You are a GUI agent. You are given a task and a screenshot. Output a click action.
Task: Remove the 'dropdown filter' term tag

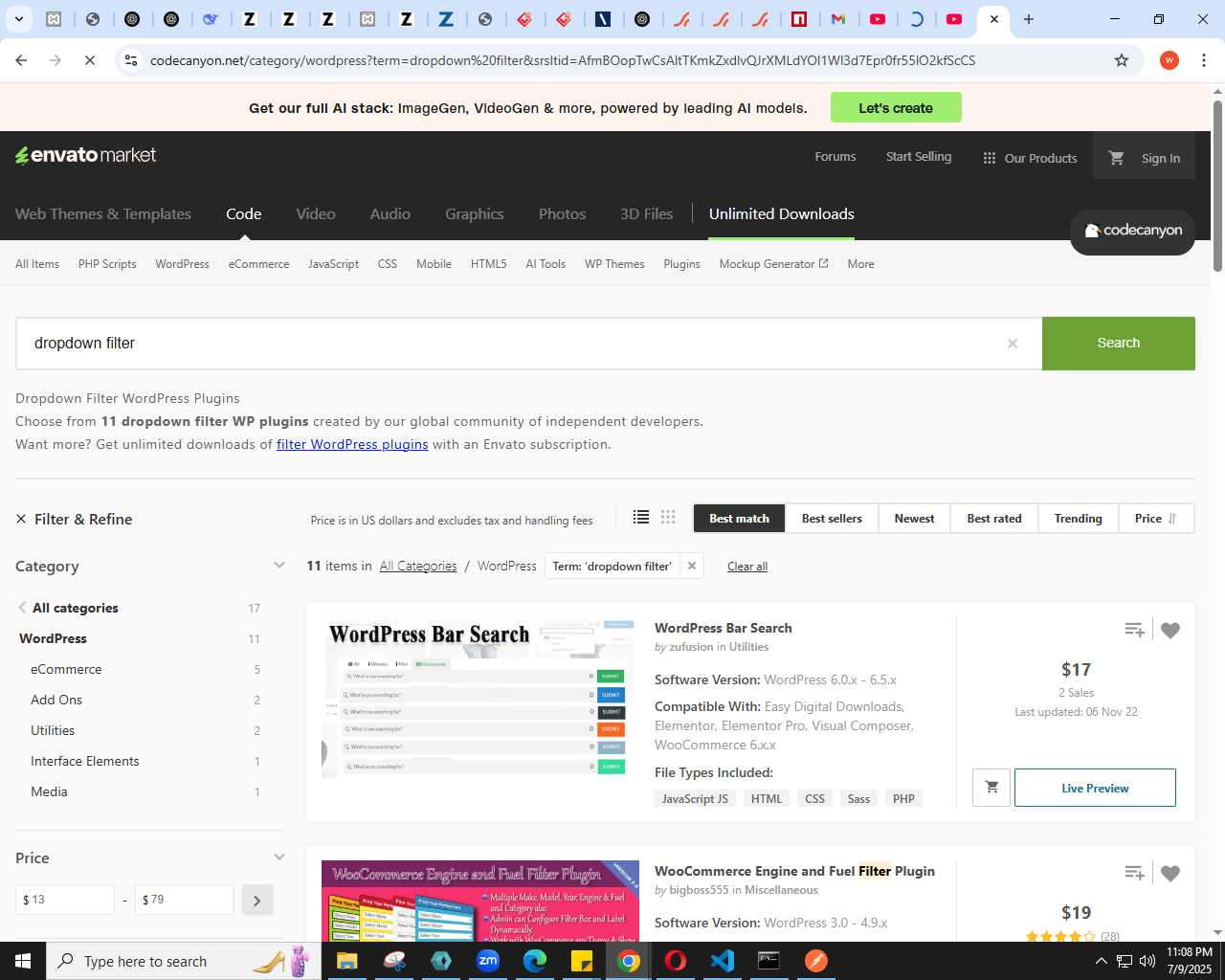coord(692,566)
